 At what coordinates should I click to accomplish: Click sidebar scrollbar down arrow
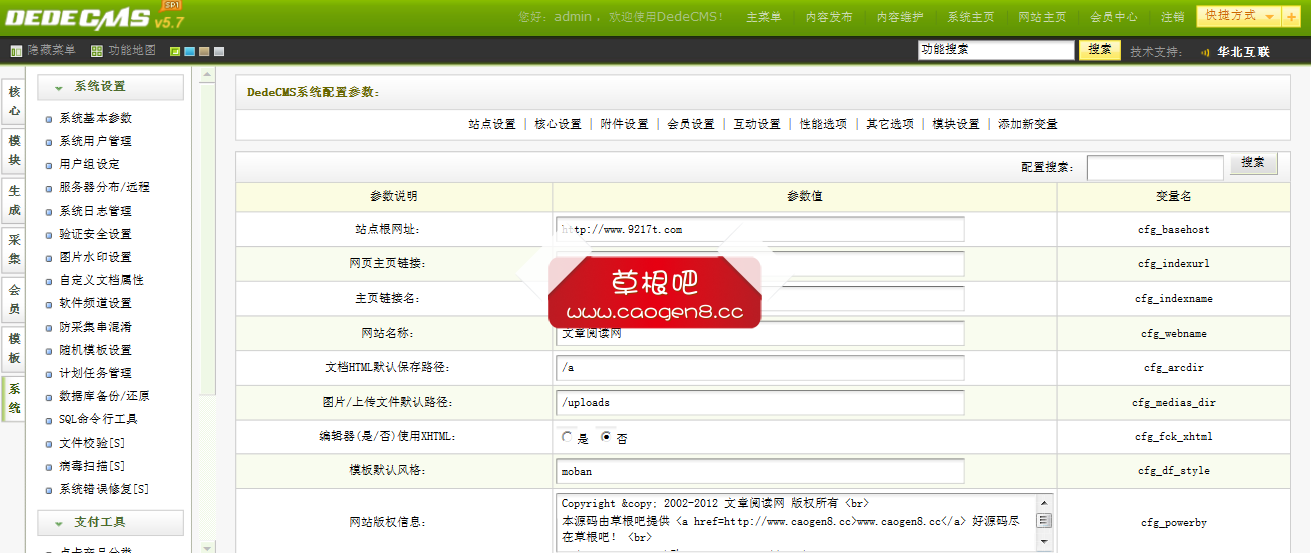tap(208, 547)
